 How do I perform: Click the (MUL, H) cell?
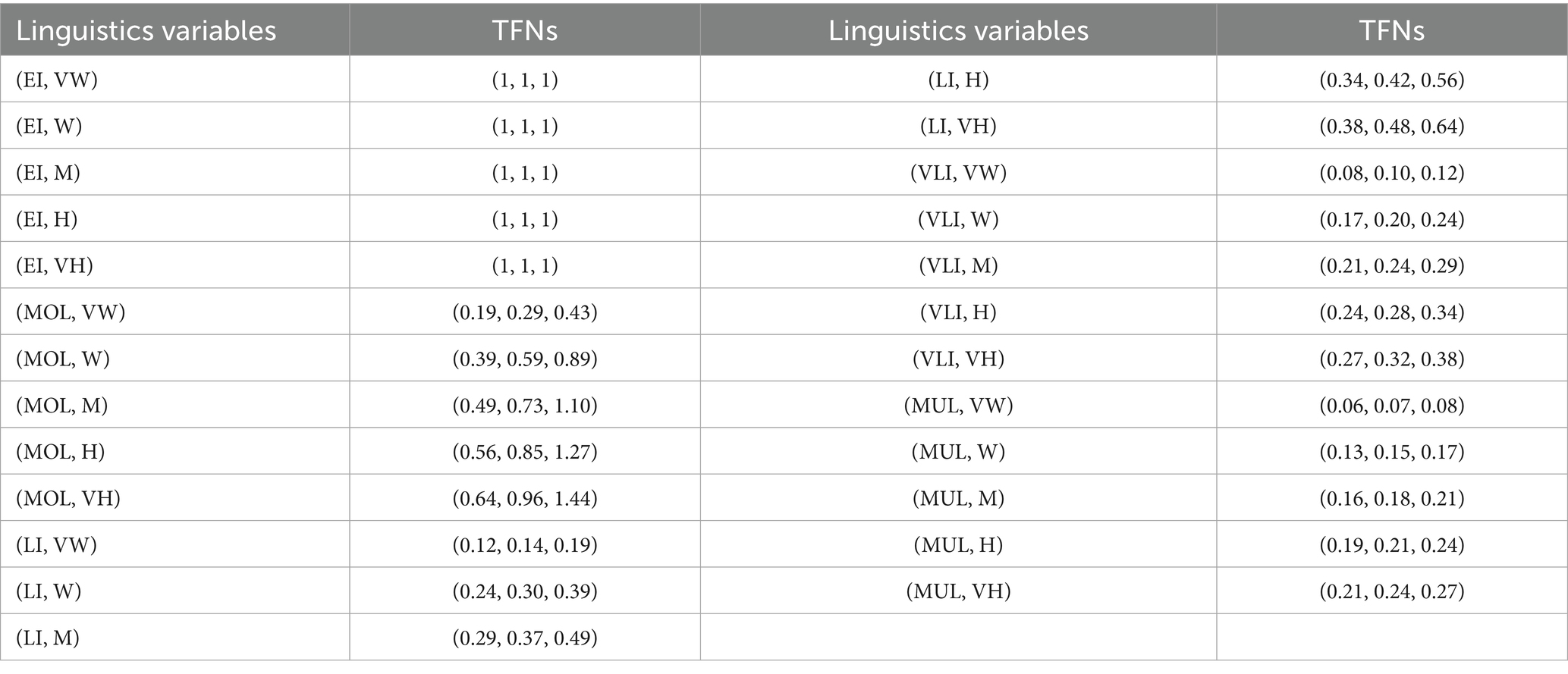(958, 544)
